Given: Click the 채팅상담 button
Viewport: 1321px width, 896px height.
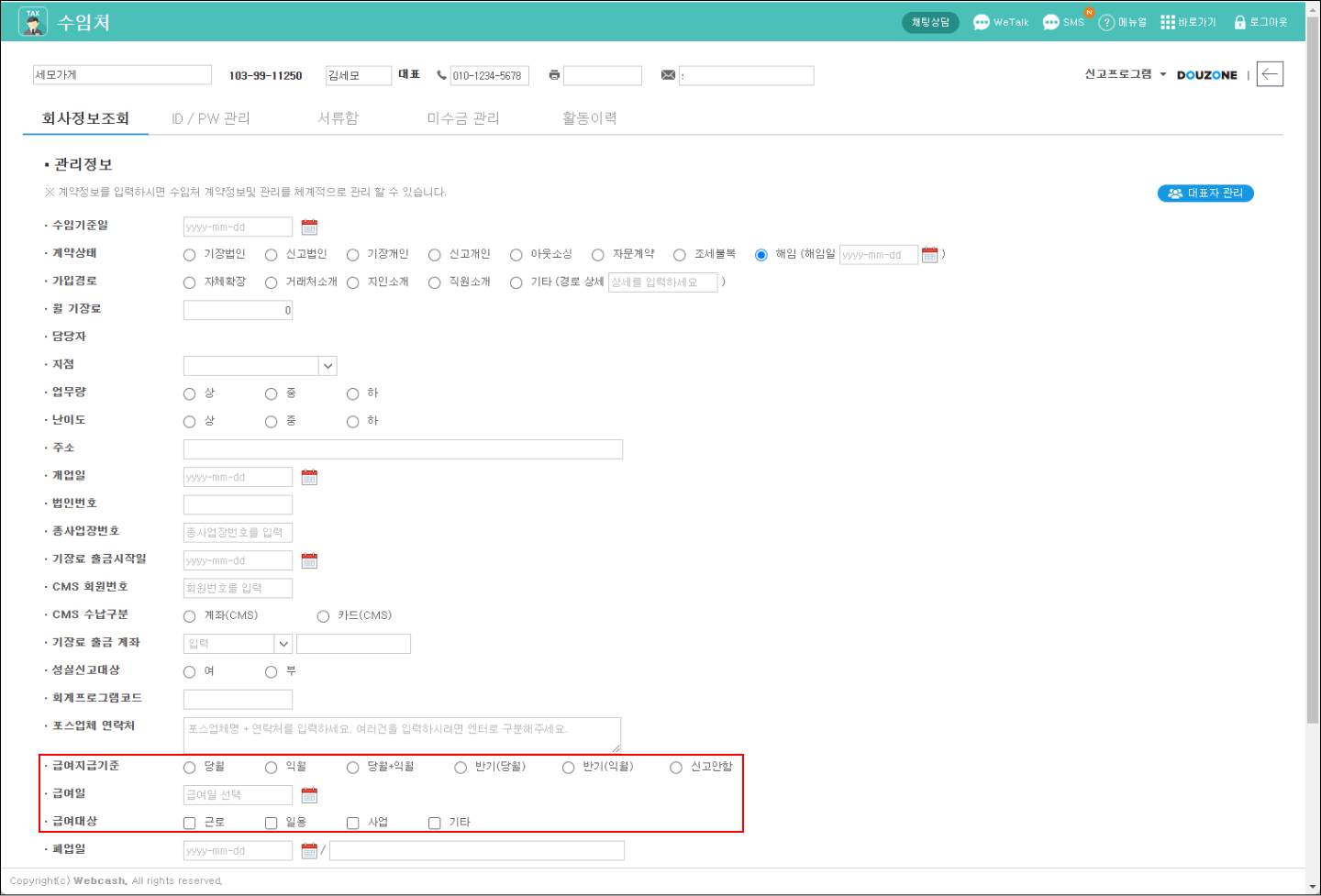Looking at the screenshot, I should pyautogui.click(x=930, y=22).
